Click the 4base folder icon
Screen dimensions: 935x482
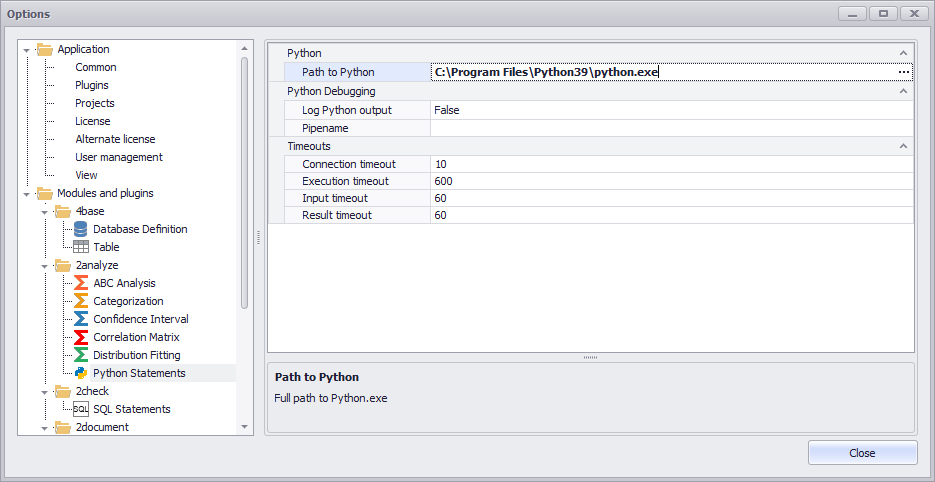(x=63, y=211)
